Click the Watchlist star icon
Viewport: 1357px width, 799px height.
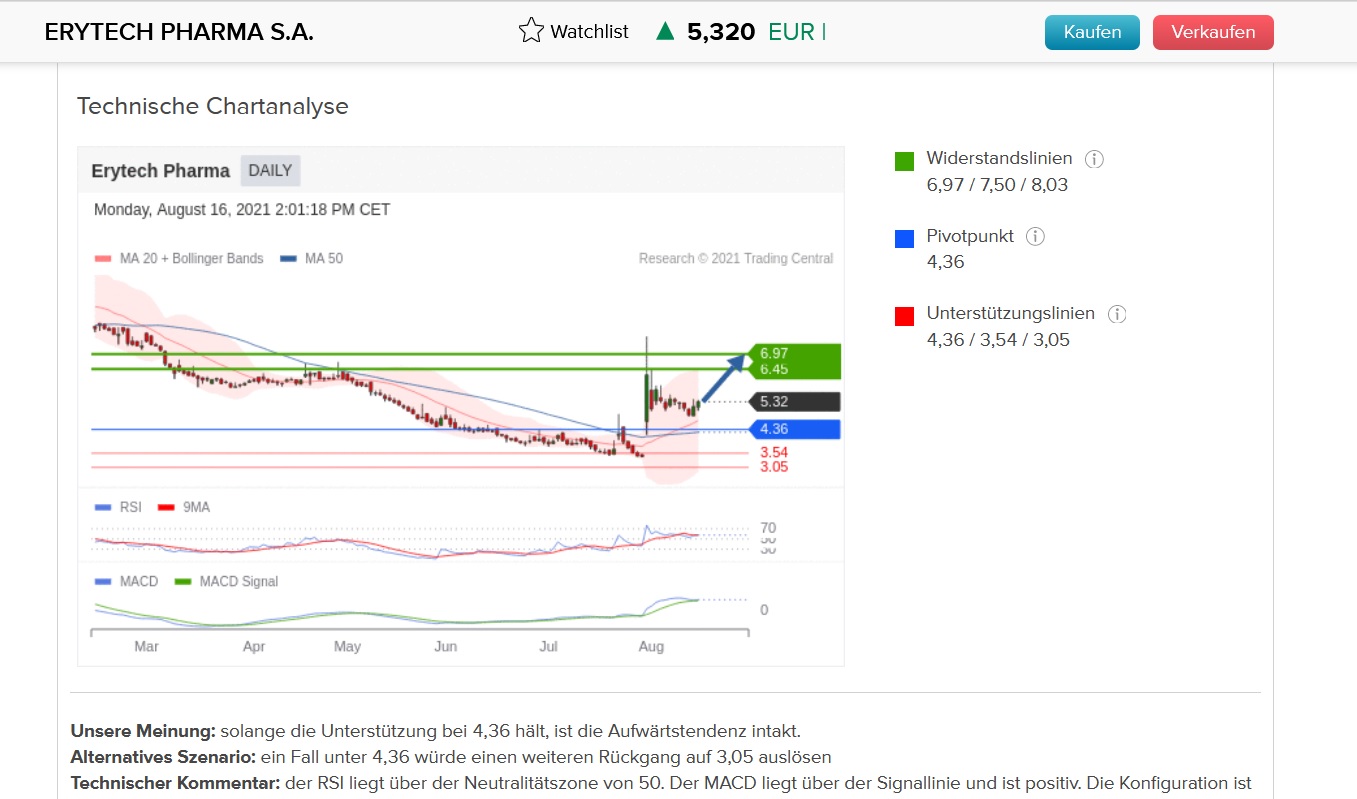(x=531, y=31)
